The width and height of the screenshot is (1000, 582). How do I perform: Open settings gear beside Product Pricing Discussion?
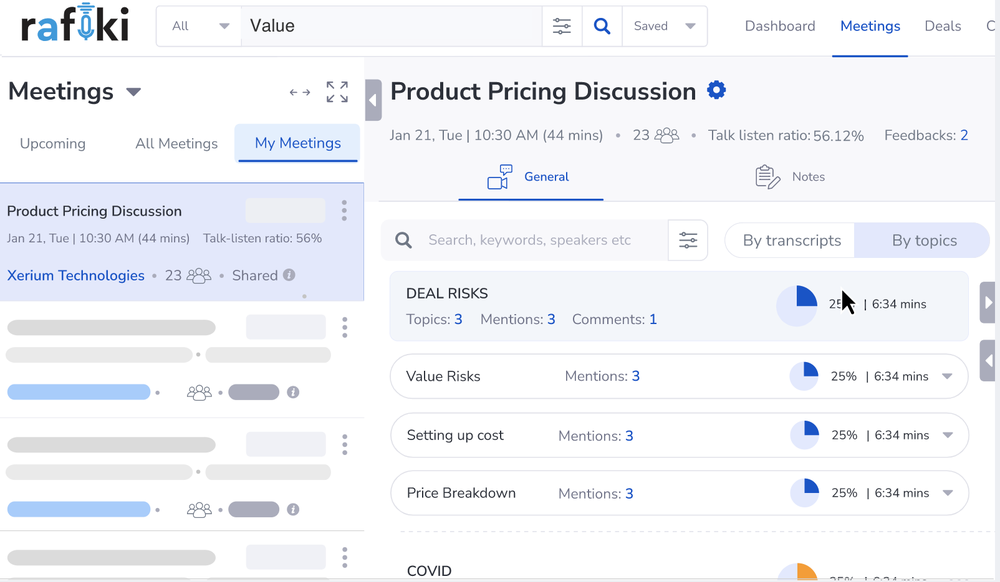coord(716,90)
